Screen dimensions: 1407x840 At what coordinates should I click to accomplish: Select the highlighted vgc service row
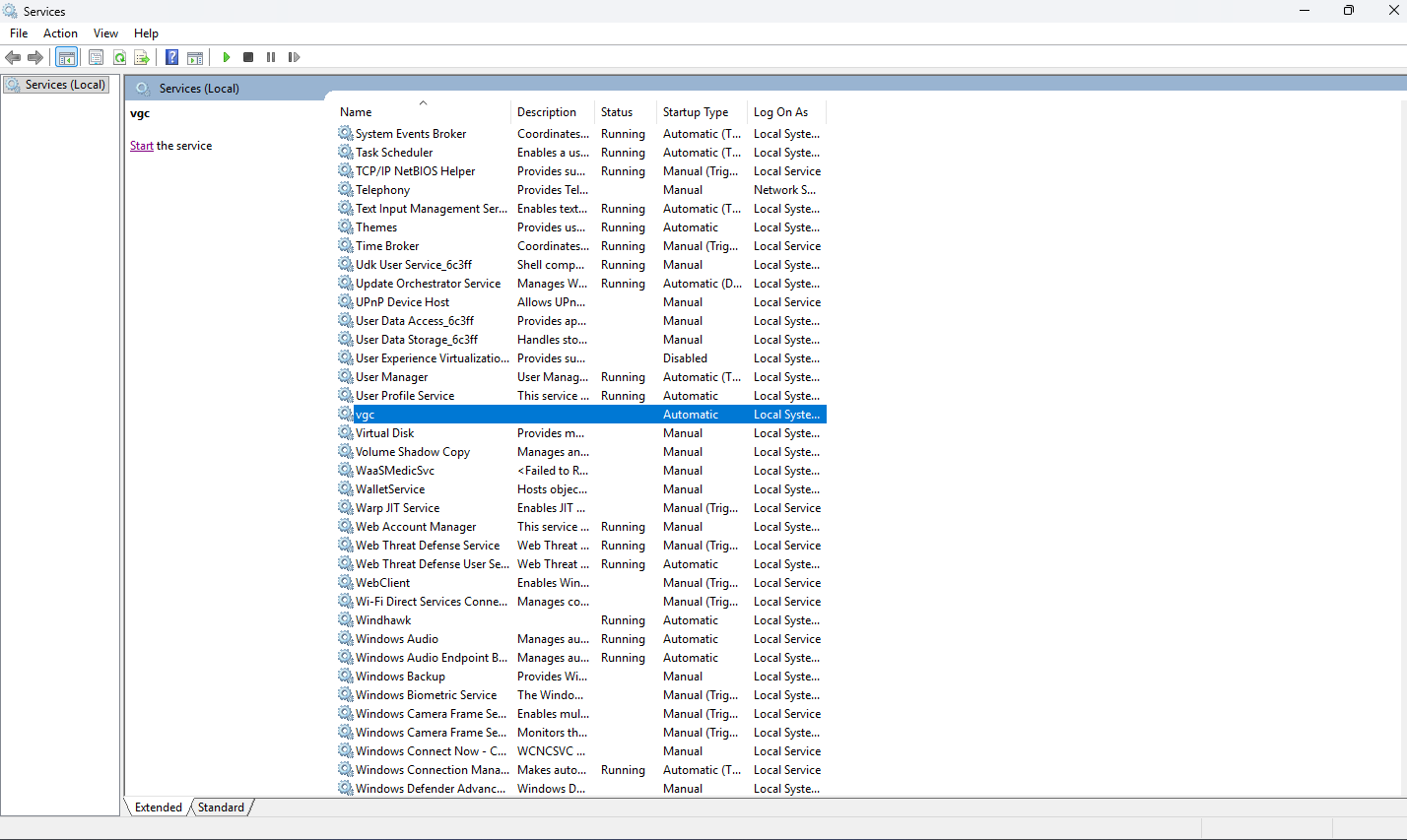click(581, 415)
